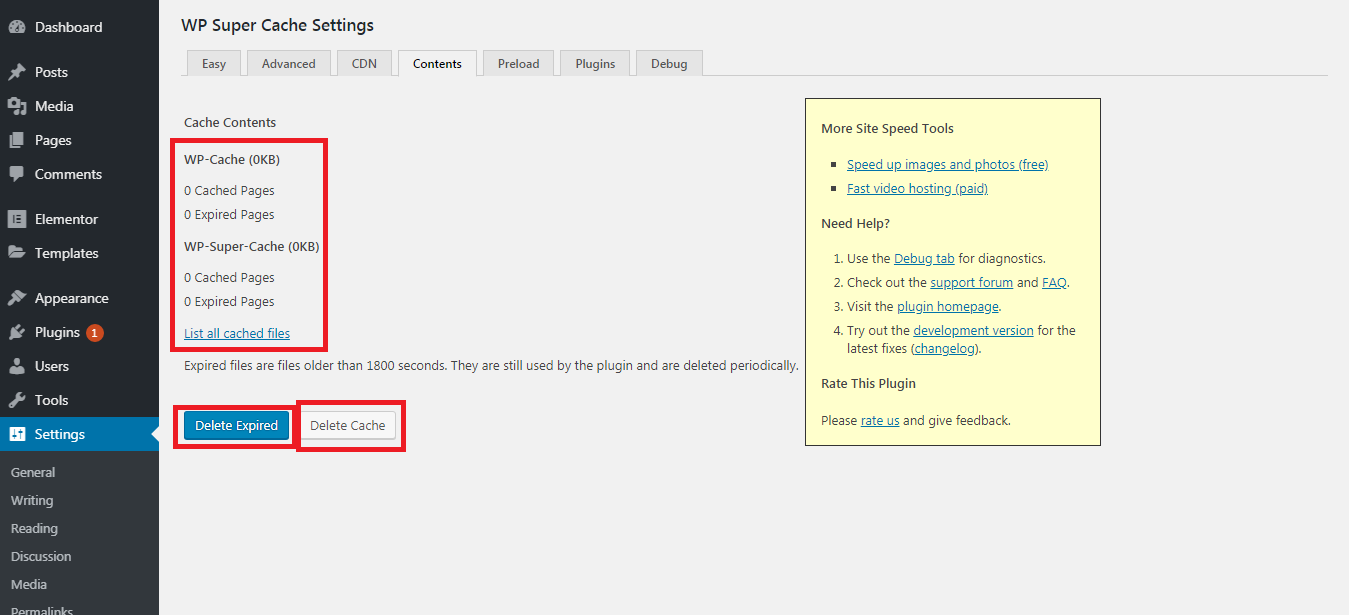The height and width of the screenshot is (615, 1349).
Task: Select the Contents tab
Action: [437, 63]
